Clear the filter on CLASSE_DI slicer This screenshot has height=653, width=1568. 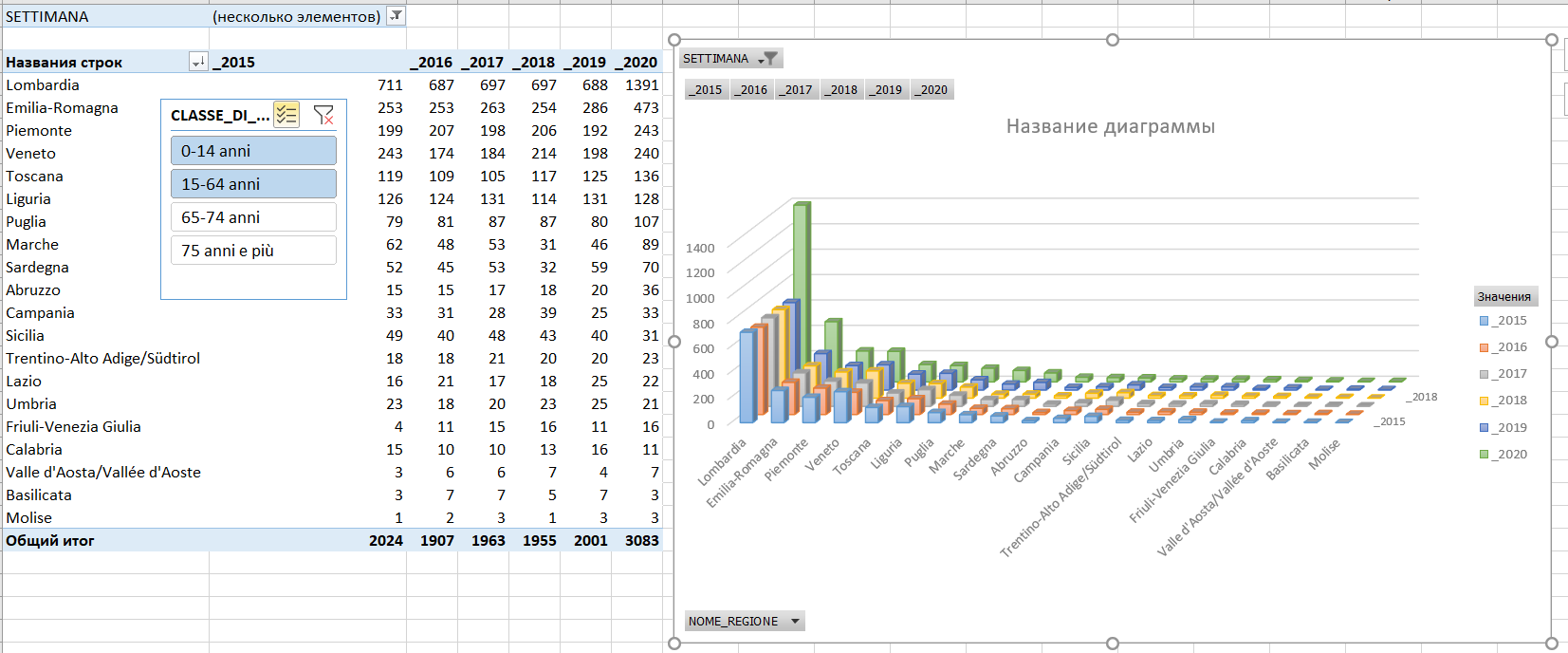point(323,115)
